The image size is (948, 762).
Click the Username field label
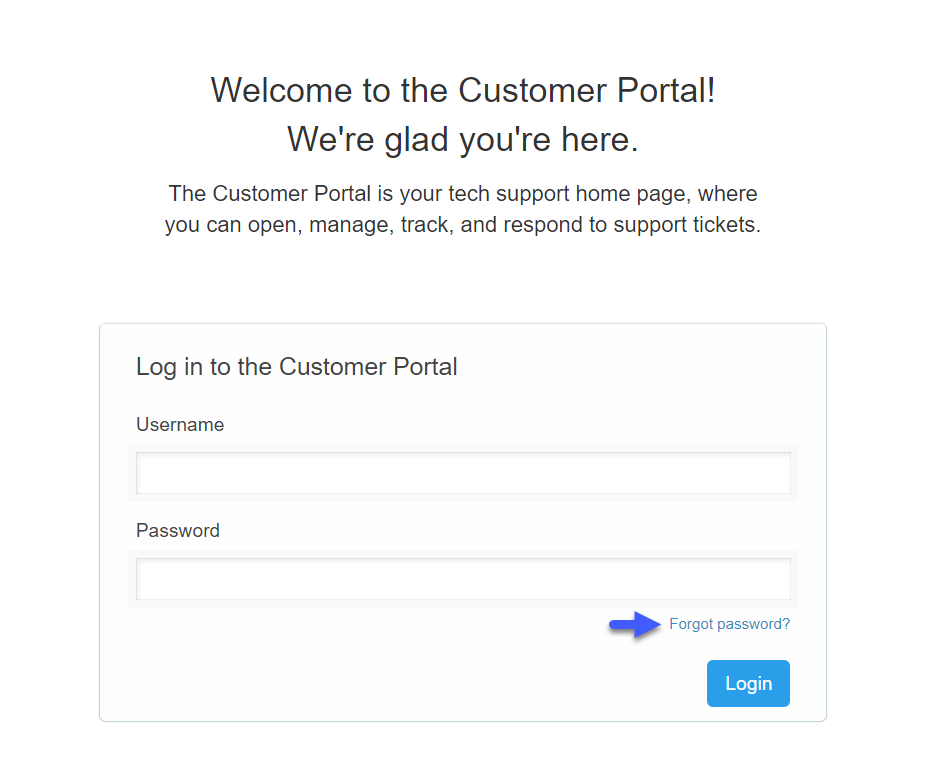tap(180, 424)
